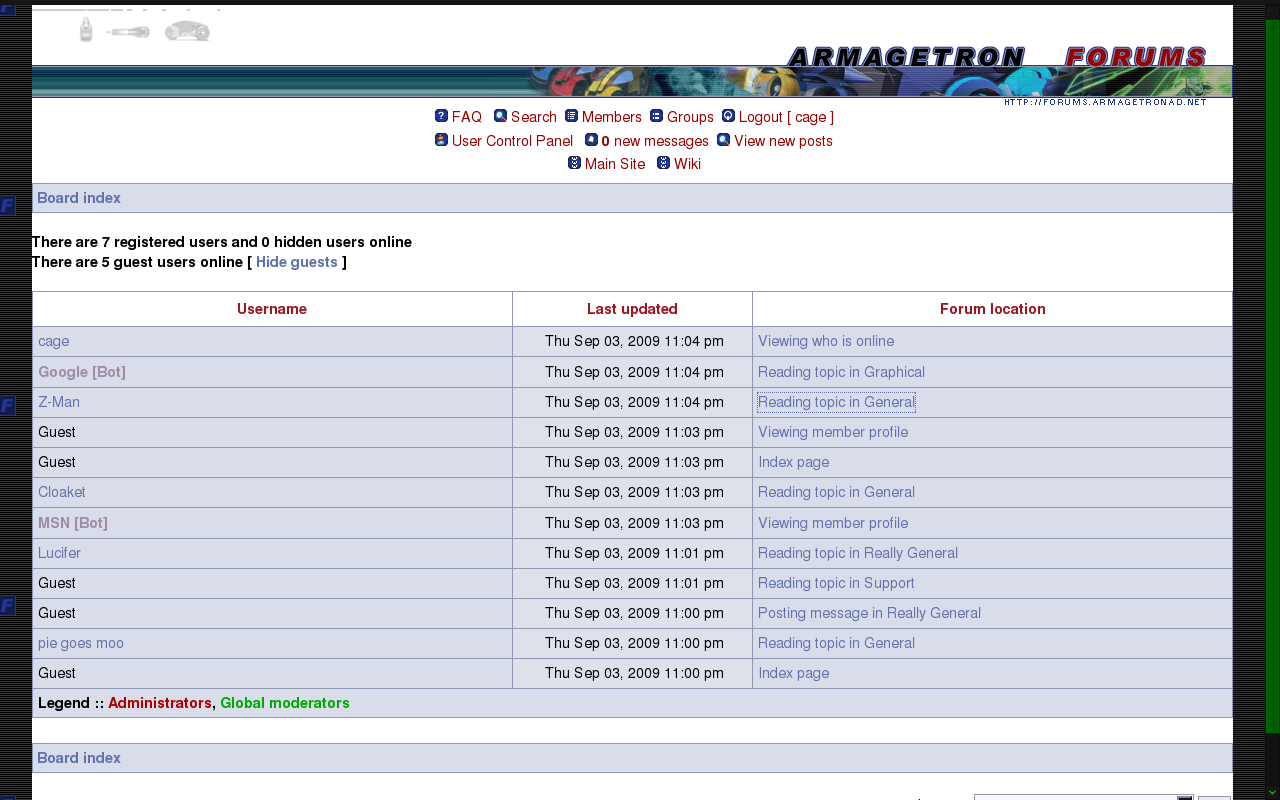Click the Groups icon
The image size is (1280, 800).
(656, 116)
